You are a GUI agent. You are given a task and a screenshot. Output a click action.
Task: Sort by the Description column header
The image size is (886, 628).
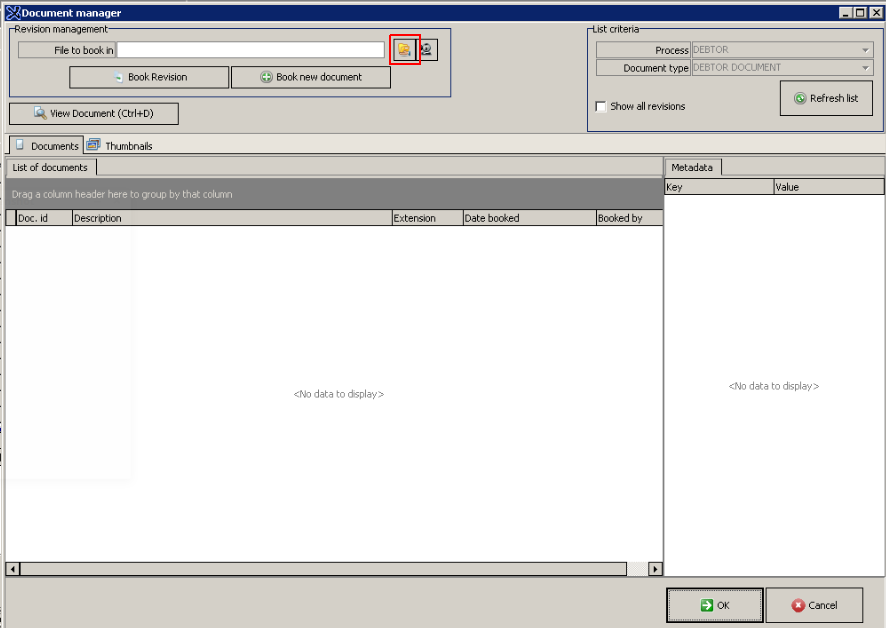232,218
